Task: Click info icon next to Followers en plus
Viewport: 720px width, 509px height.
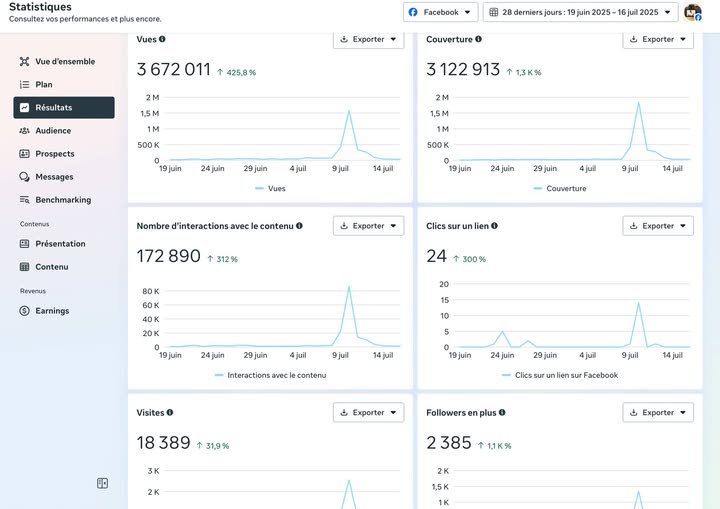Action: (502, 412)
